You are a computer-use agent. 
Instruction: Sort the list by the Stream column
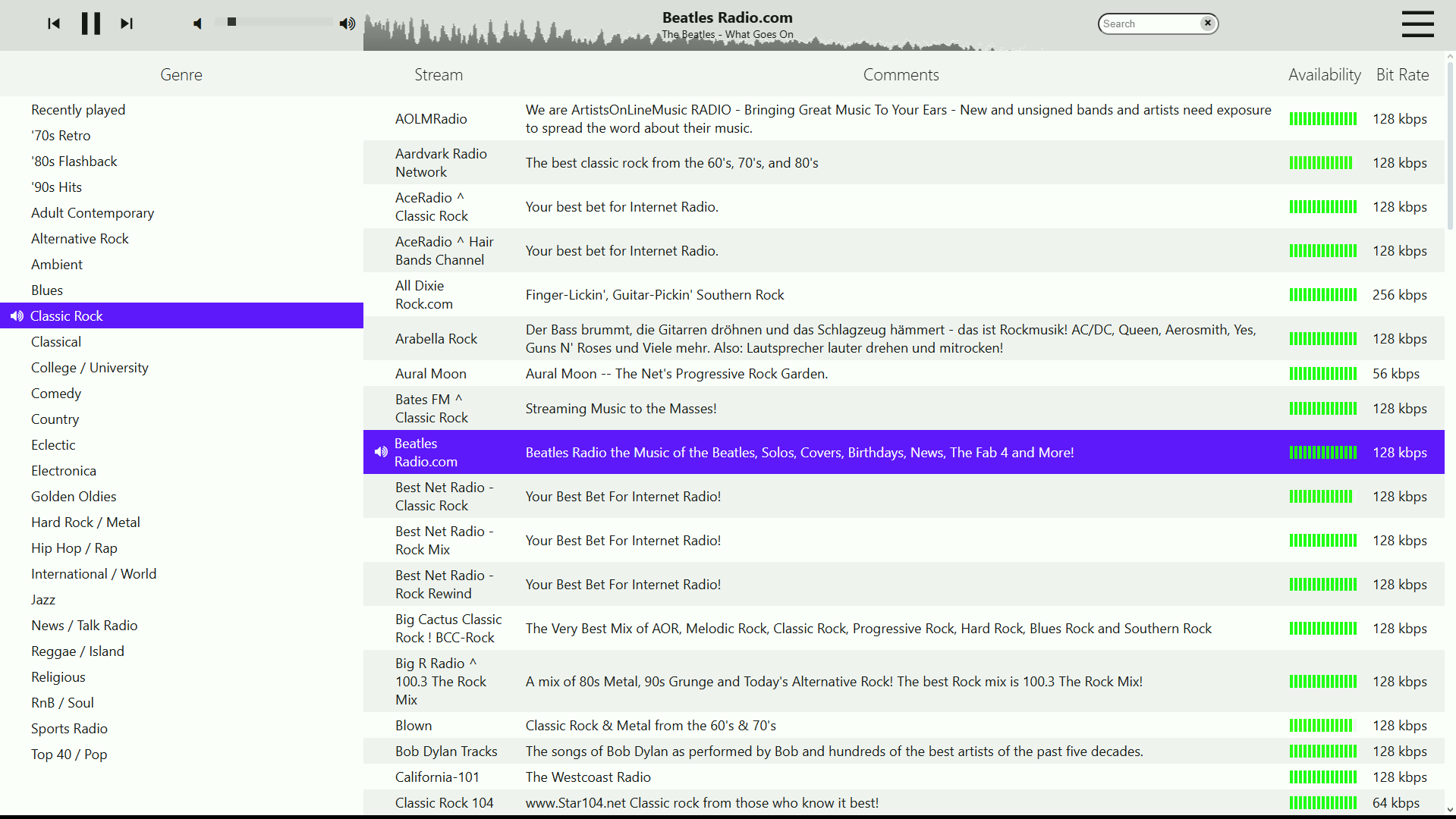439,74
